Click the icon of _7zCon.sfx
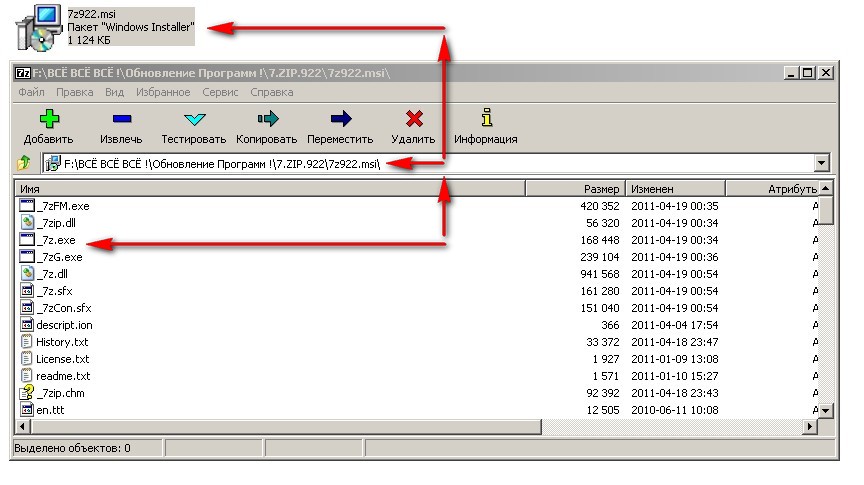 point(26,308)
